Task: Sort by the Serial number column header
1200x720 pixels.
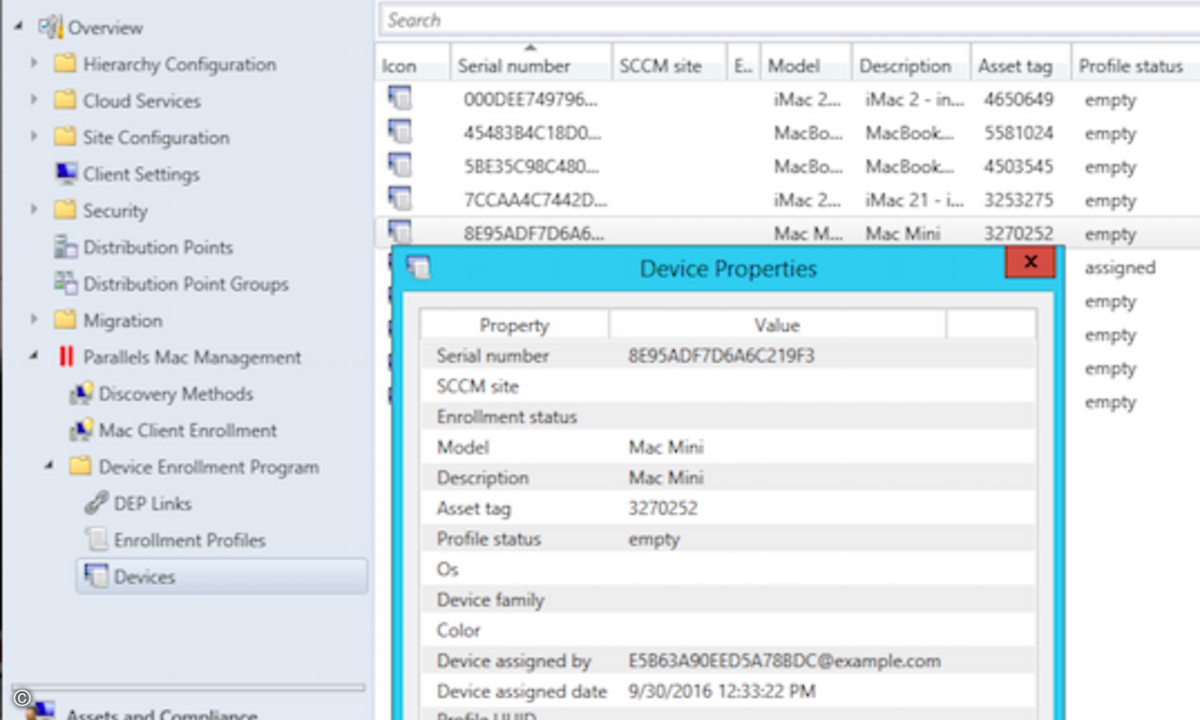Action: coord(531,66)
